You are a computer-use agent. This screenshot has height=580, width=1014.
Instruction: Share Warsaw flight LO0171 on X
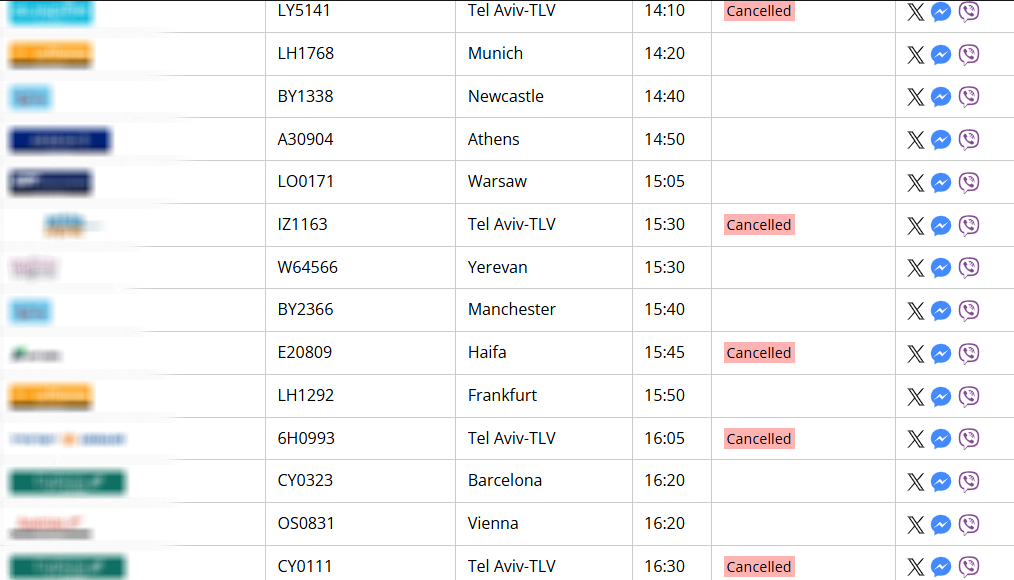915,182
